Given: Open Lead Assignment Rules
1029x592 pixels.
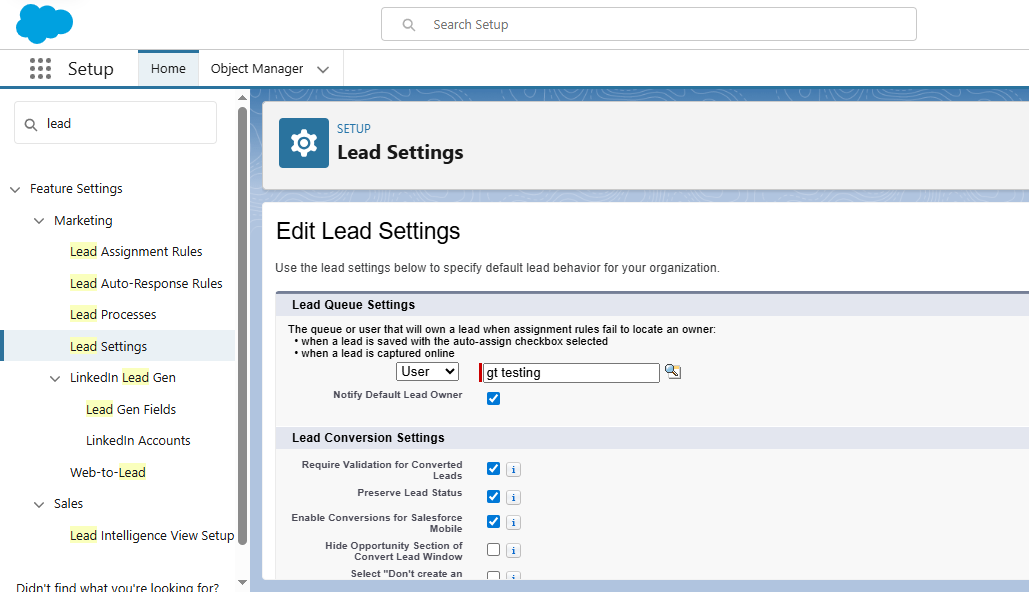Looking at the screenshot, I should tap(136, 251).
